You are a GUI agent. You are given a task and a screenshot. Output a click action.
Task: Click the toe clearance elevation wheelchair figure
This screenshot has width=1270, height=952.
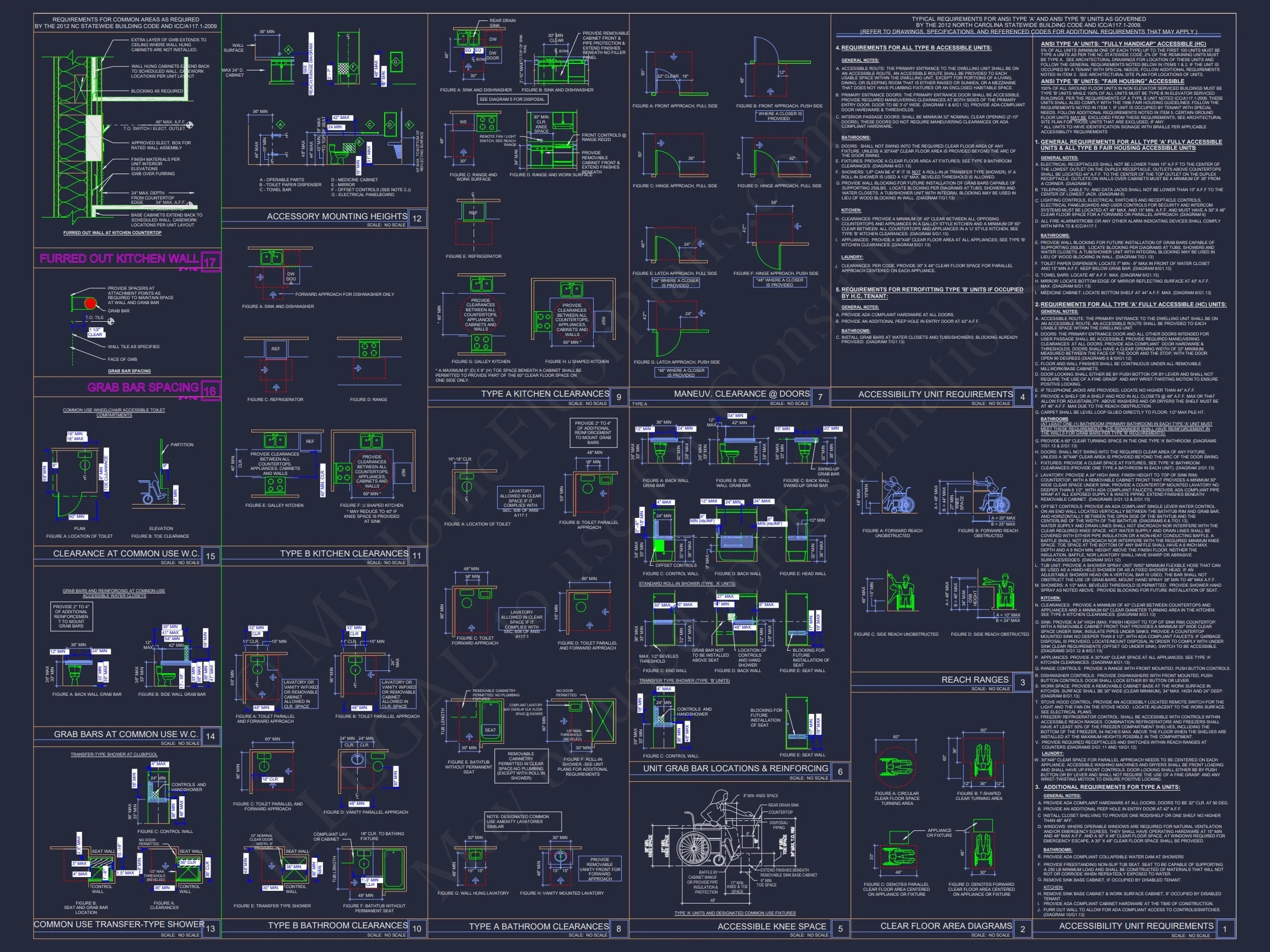click(x=150, y=491)
